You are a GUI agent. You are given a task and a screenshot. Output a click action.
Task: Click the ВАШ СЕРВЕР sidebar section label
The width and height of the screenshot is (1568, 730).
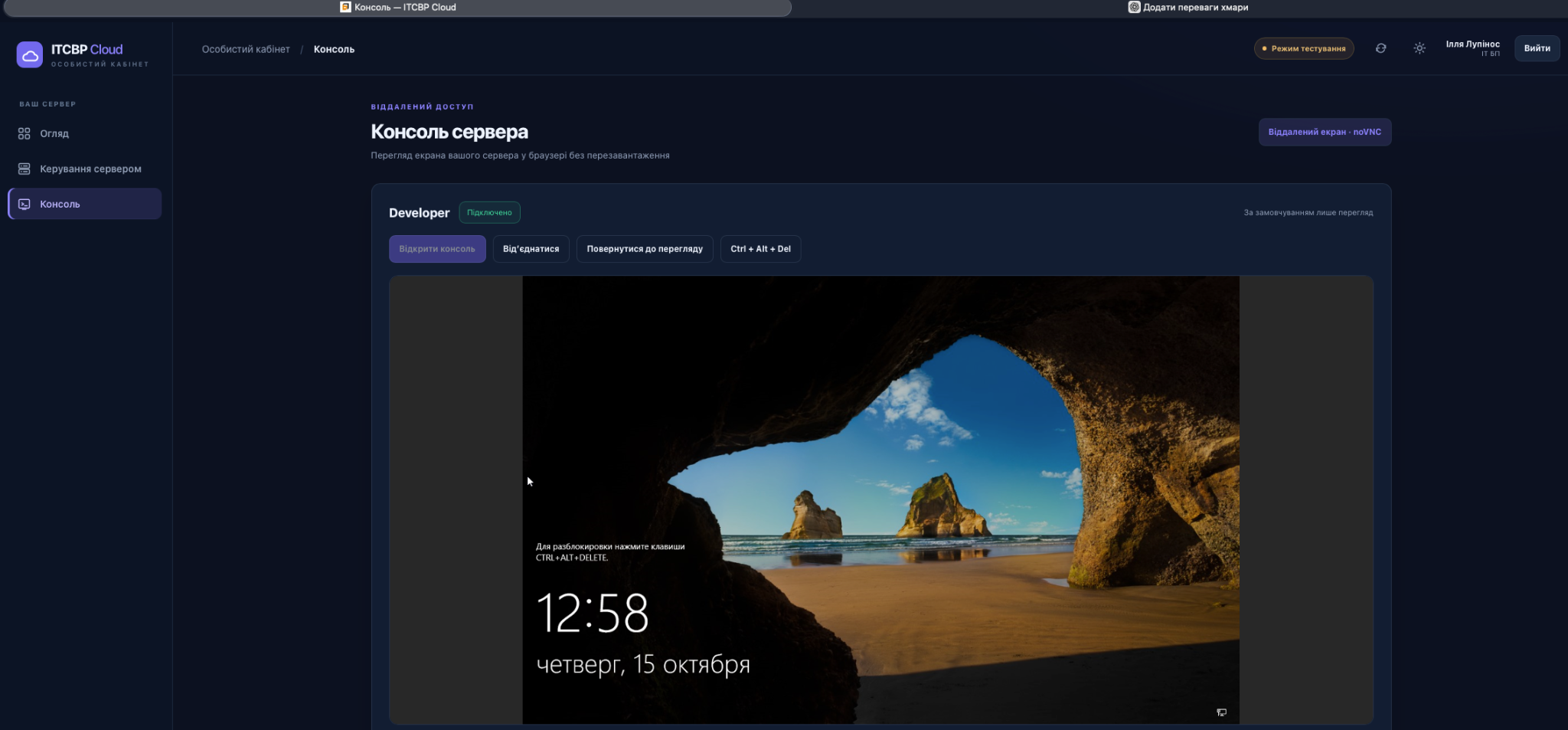pyautogui.click(x=47, y=104)
